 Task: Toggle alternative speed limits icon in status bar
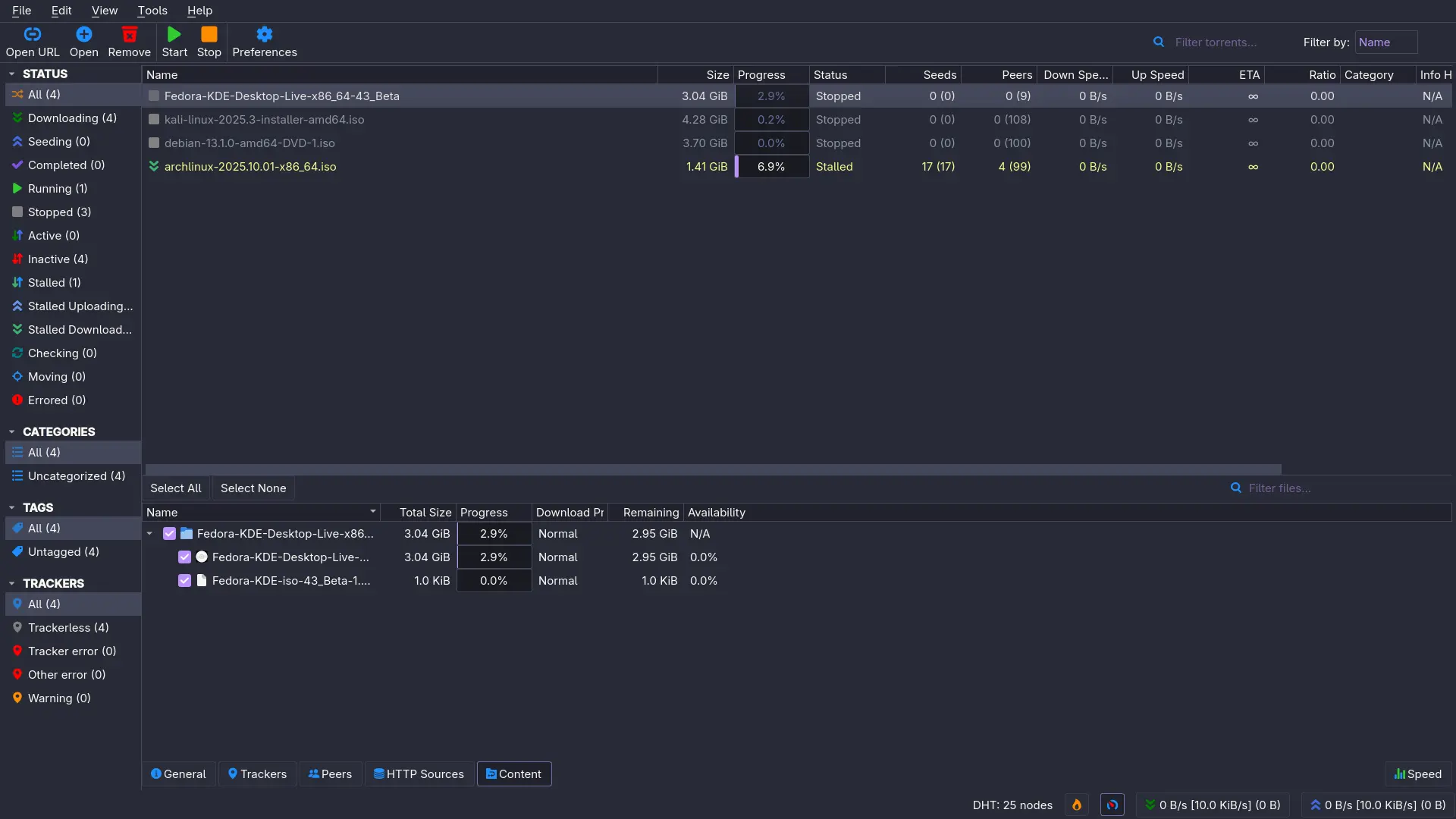tap(1112, 805)
